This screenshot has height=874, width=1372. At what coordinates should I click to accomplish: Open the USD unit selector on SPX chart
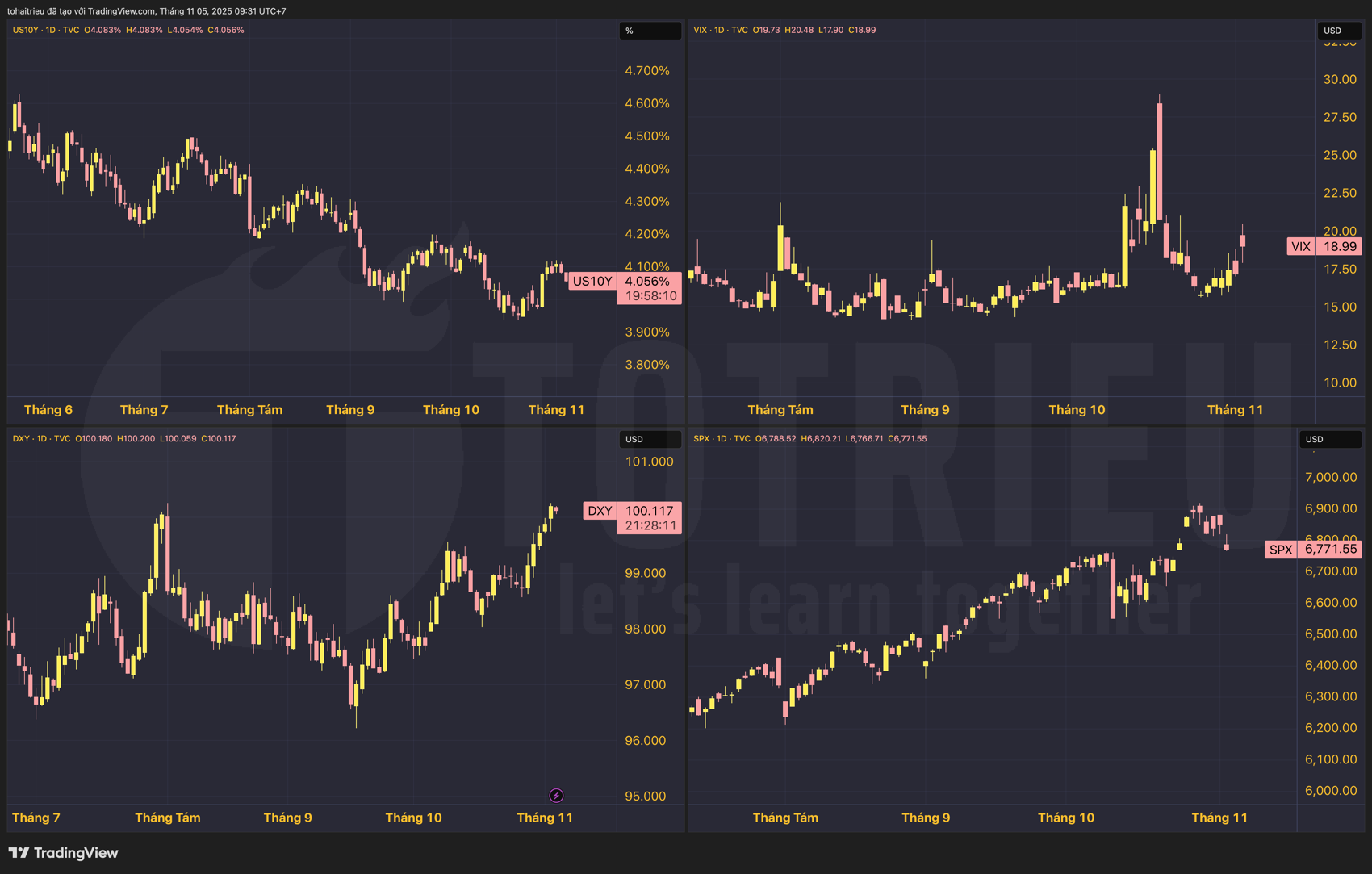pos(1329,439)
